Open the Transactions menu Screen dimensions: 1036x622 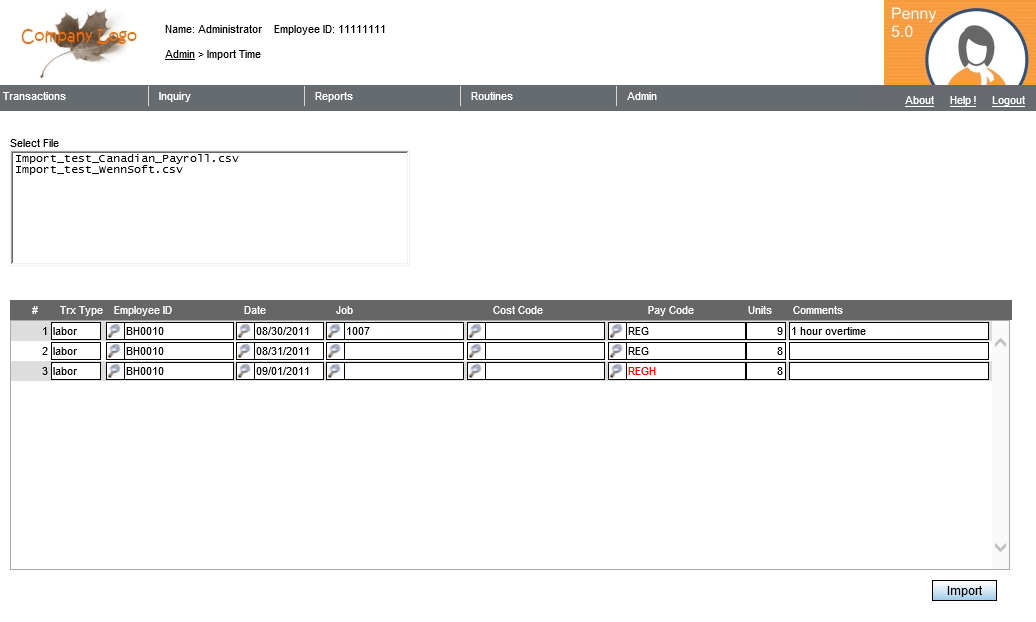click(x=35, y=97)
